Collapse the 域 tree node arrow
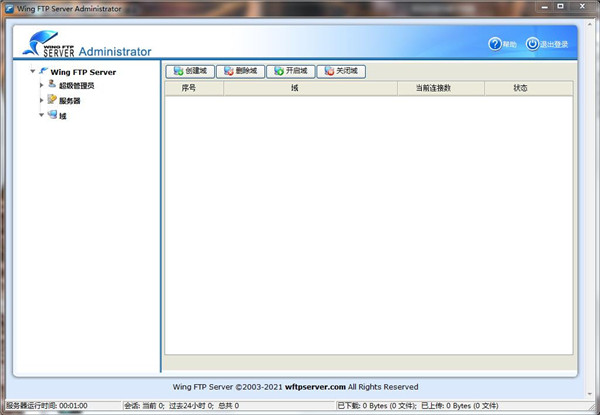The height and width of the screenshot is (415, 600). tap(41, 115)
